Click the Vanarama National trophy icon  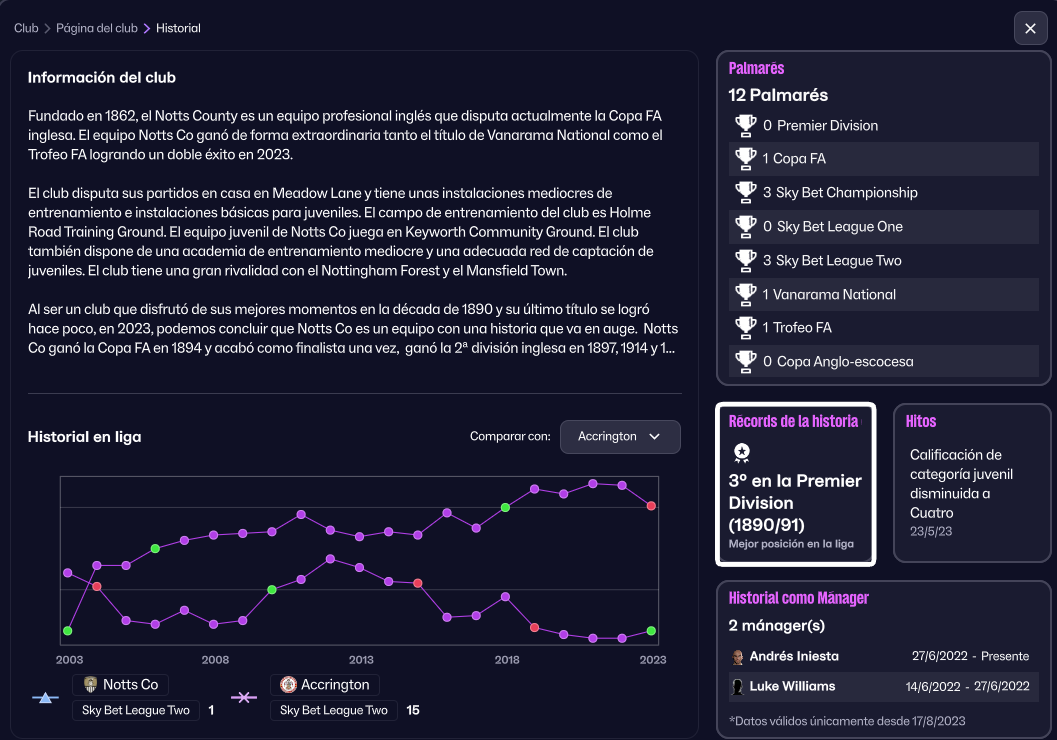point(745,294)
